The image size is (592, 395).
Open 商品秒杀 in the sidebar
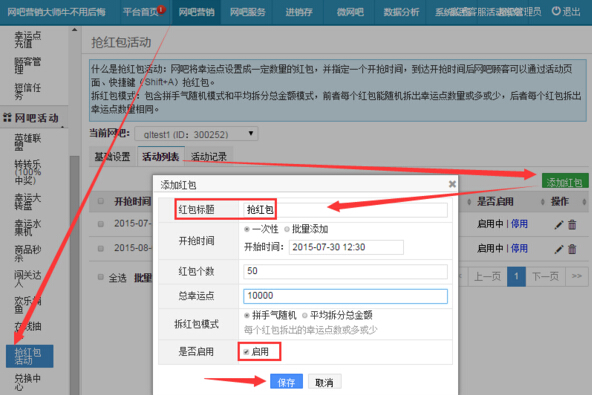point(28,253)
